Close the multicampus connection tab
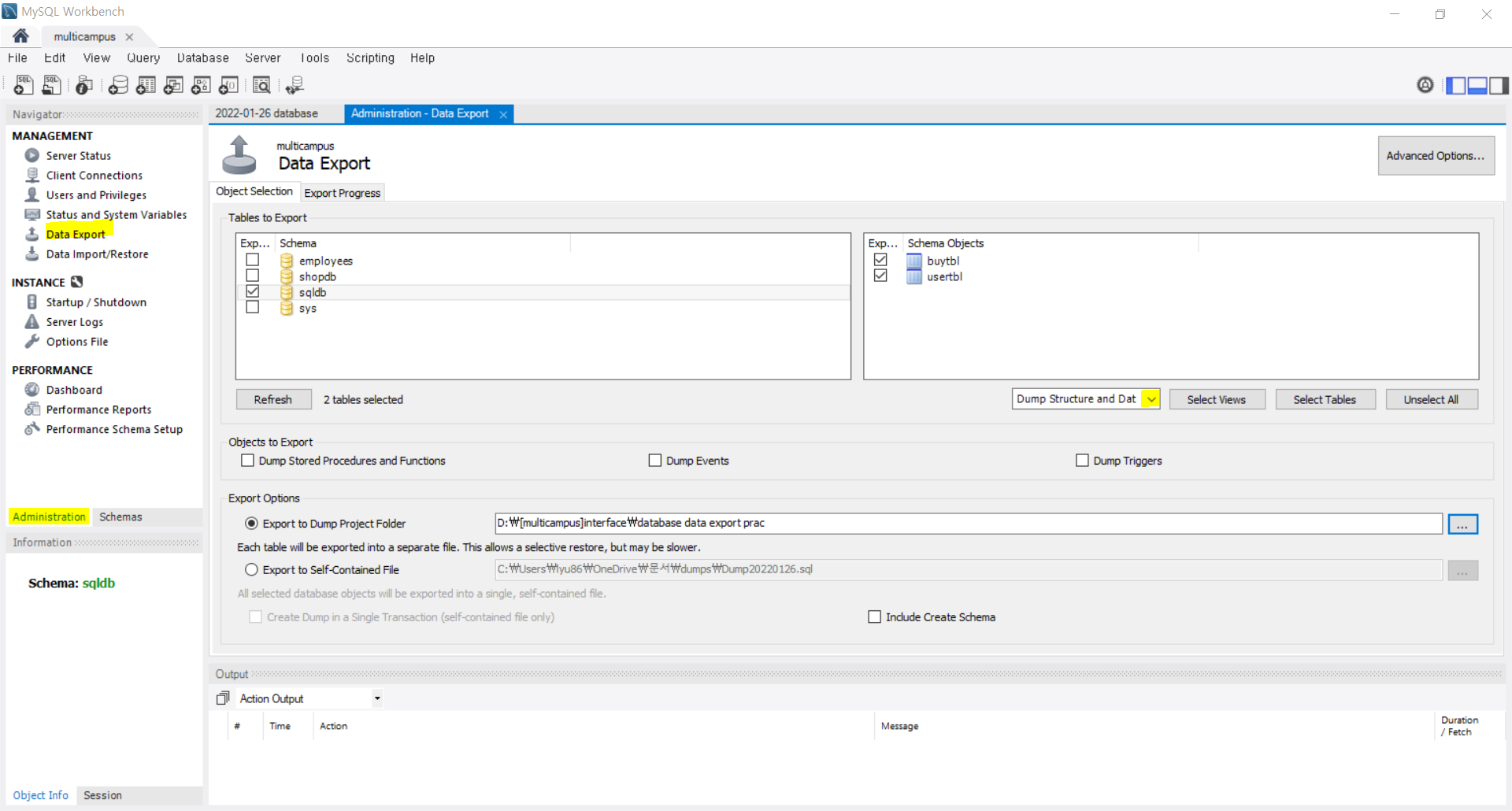Viewport: 1512px width, 811px height. 129,37
